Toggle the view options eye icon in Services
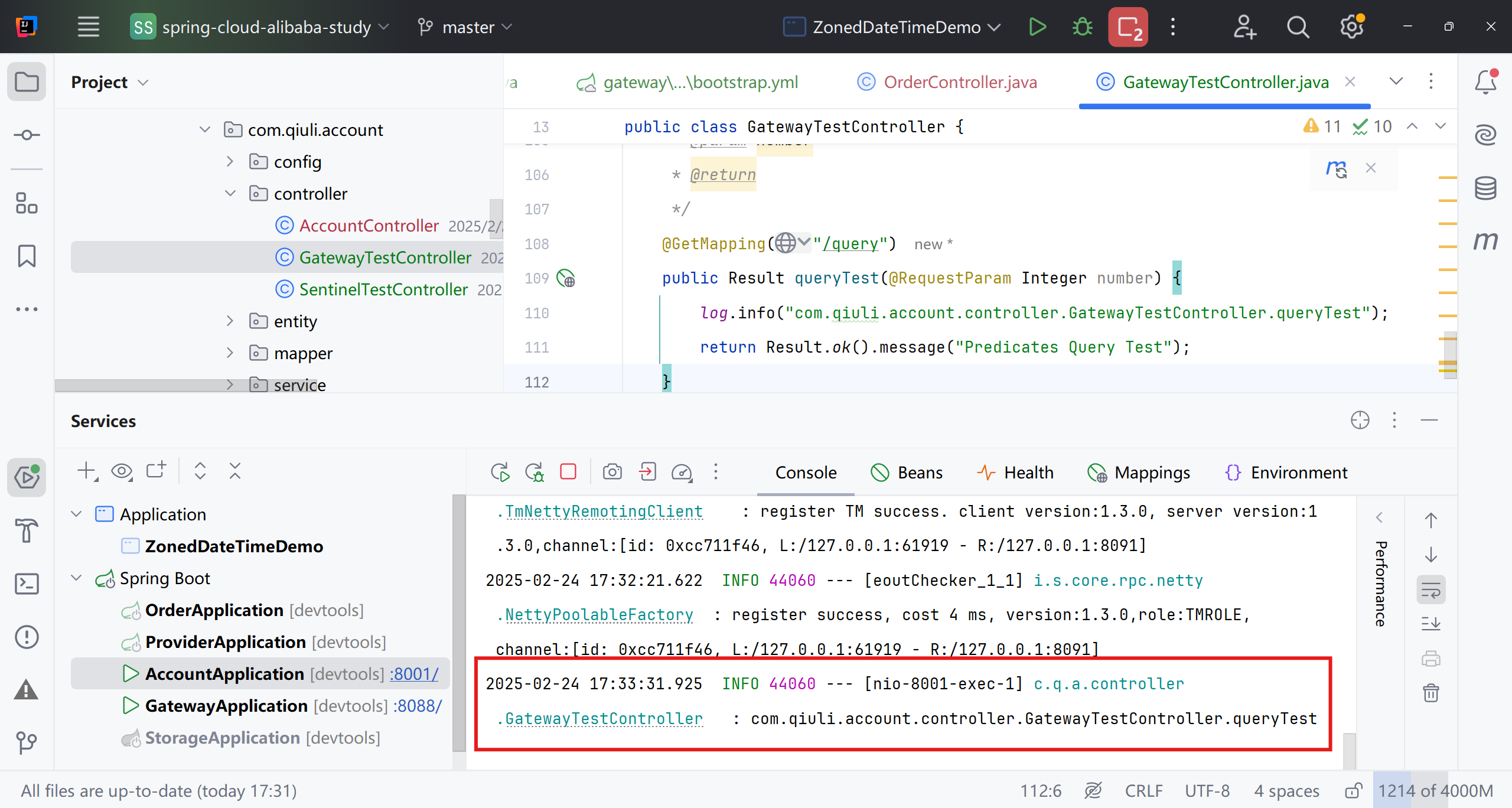Screen dimensions: 1512x808 [122, 471]
